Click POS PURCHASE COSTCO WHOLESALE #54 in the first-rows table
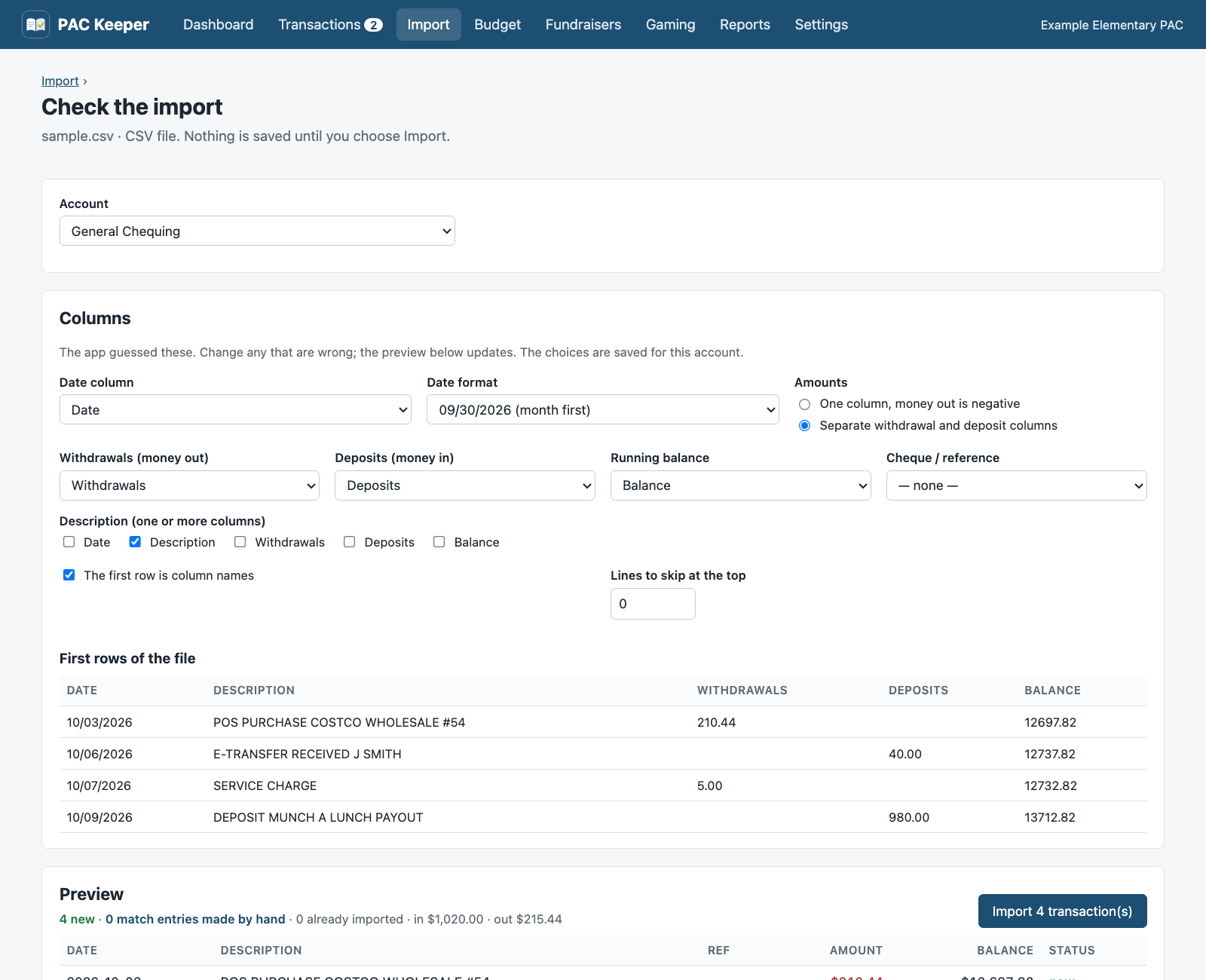The image size is (1206, 980). point(339,722)
